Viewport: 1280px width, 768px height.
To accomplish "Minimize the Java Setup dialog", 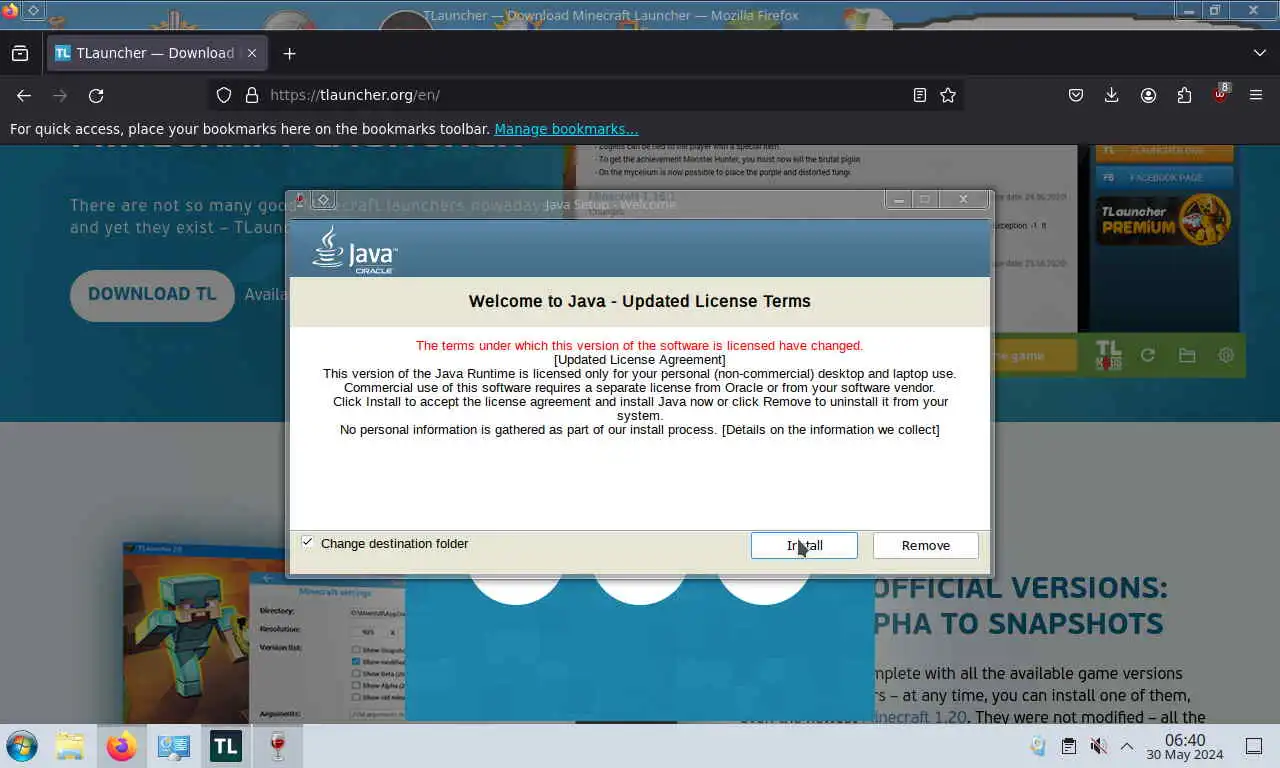I will point(899,199).
